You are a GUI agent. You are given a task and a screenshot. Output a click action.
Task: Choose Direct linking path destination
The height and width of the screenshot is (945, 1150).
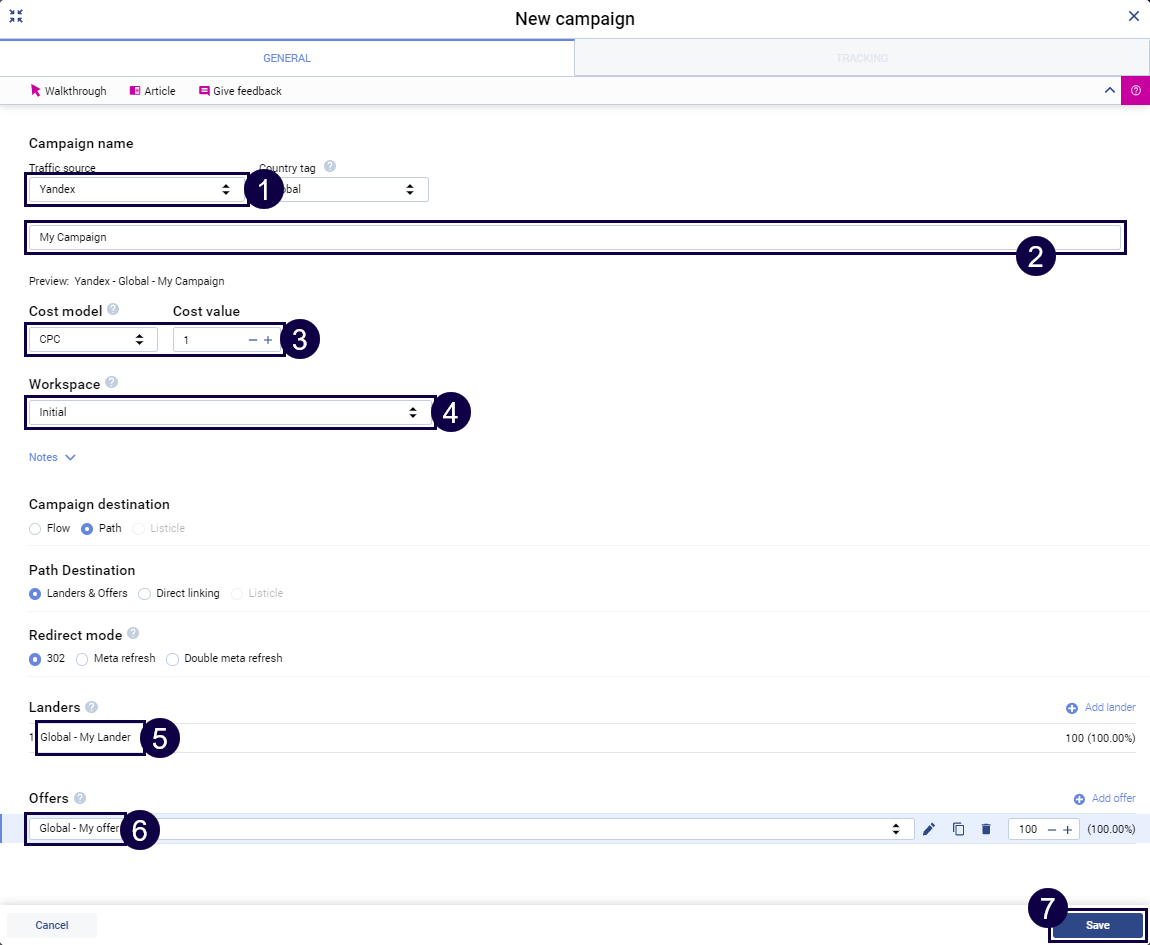[x=145, y=593]
